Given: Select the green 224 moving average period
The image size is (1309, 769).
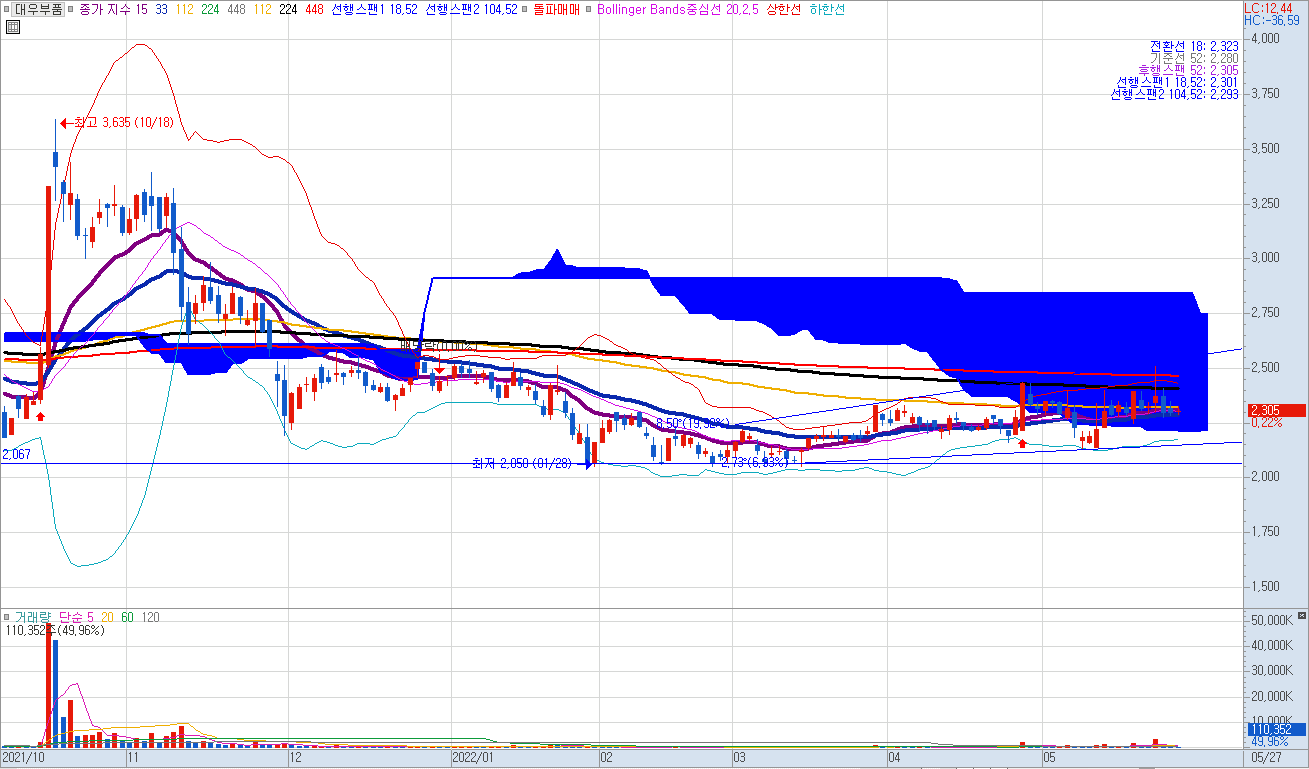Looking at the screenshot, I should click(210, 8).
